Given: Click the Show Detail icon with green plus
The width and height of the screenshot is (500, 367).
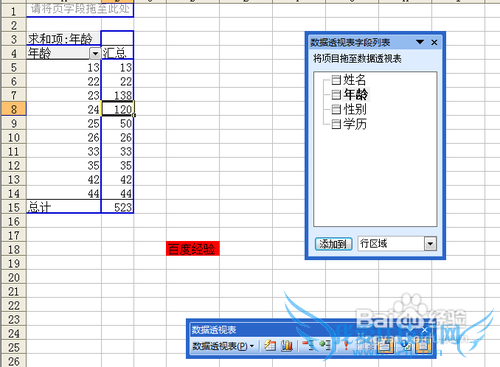Looking at the screenshot, I should coord(325,346).
